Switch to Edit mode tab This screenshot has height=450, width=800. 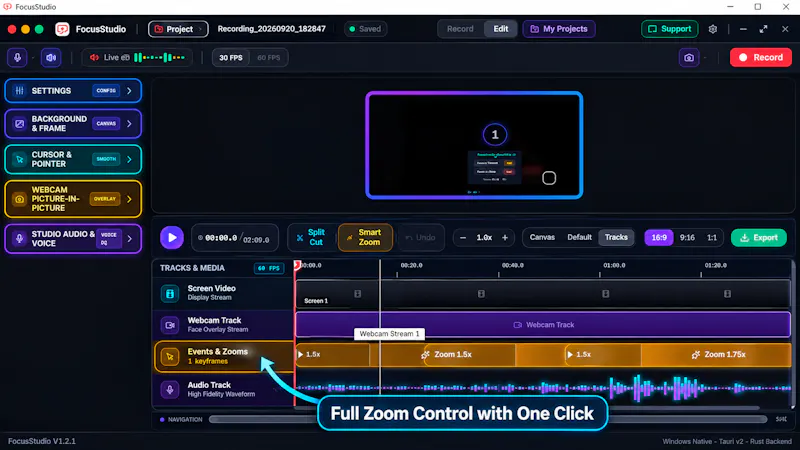[x=501, y=29]
